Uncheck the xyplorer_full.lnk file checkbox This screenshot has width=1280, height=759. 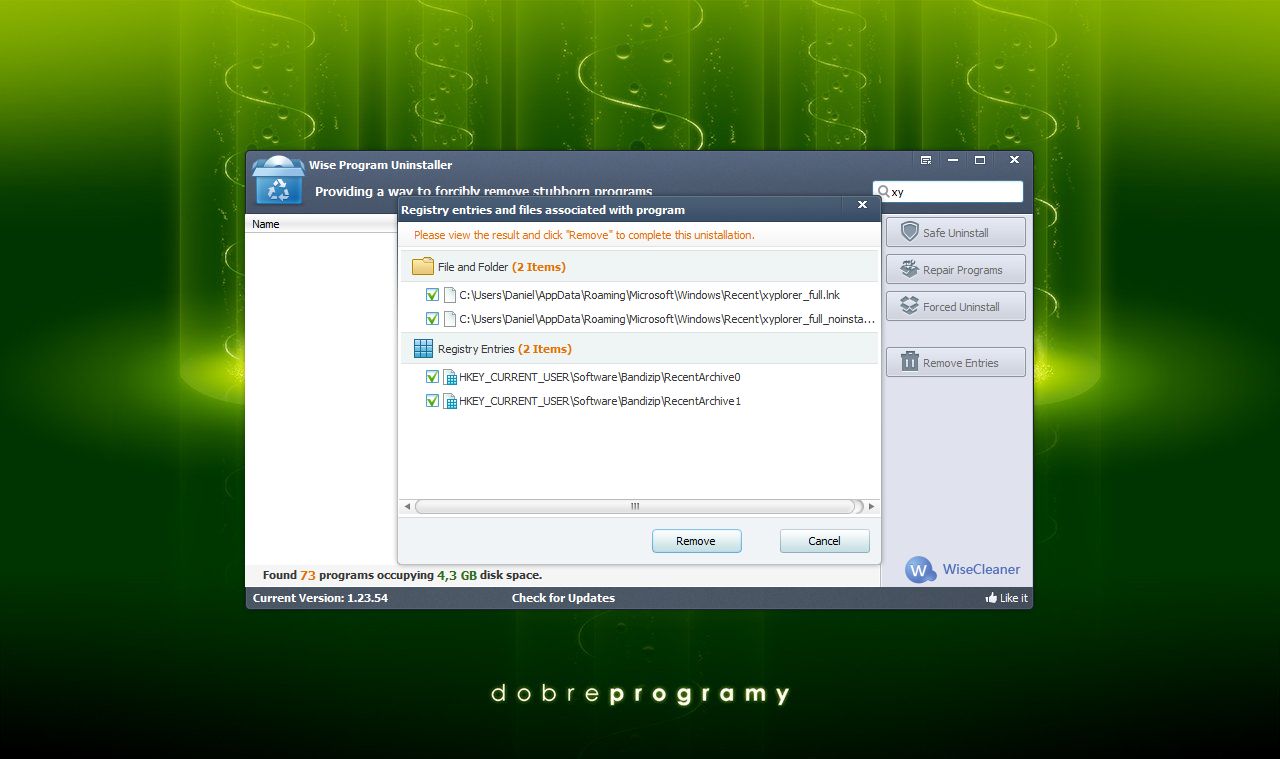432,295
